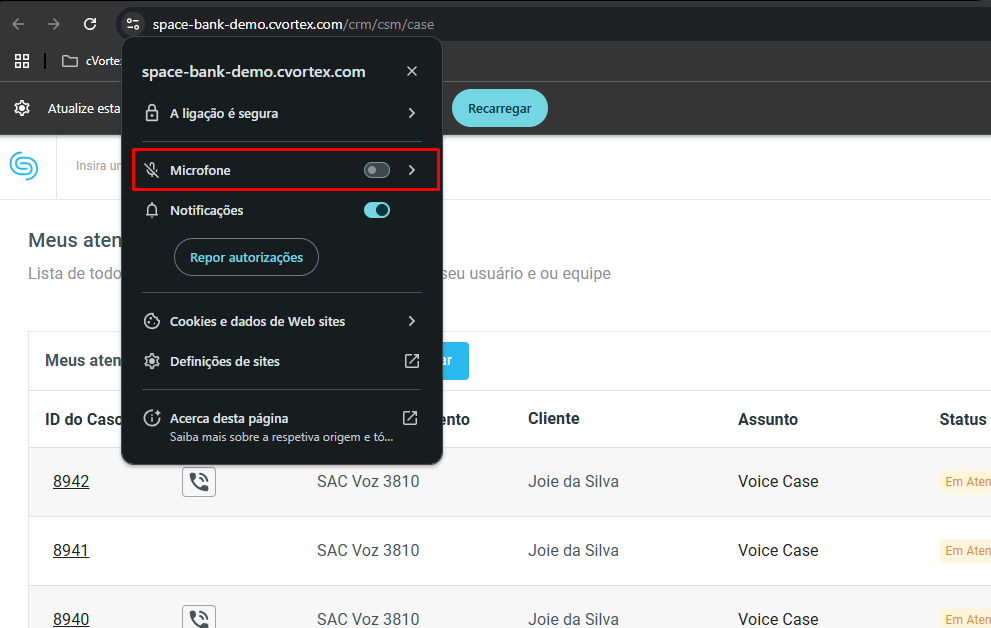Close the site information popup

412,71
